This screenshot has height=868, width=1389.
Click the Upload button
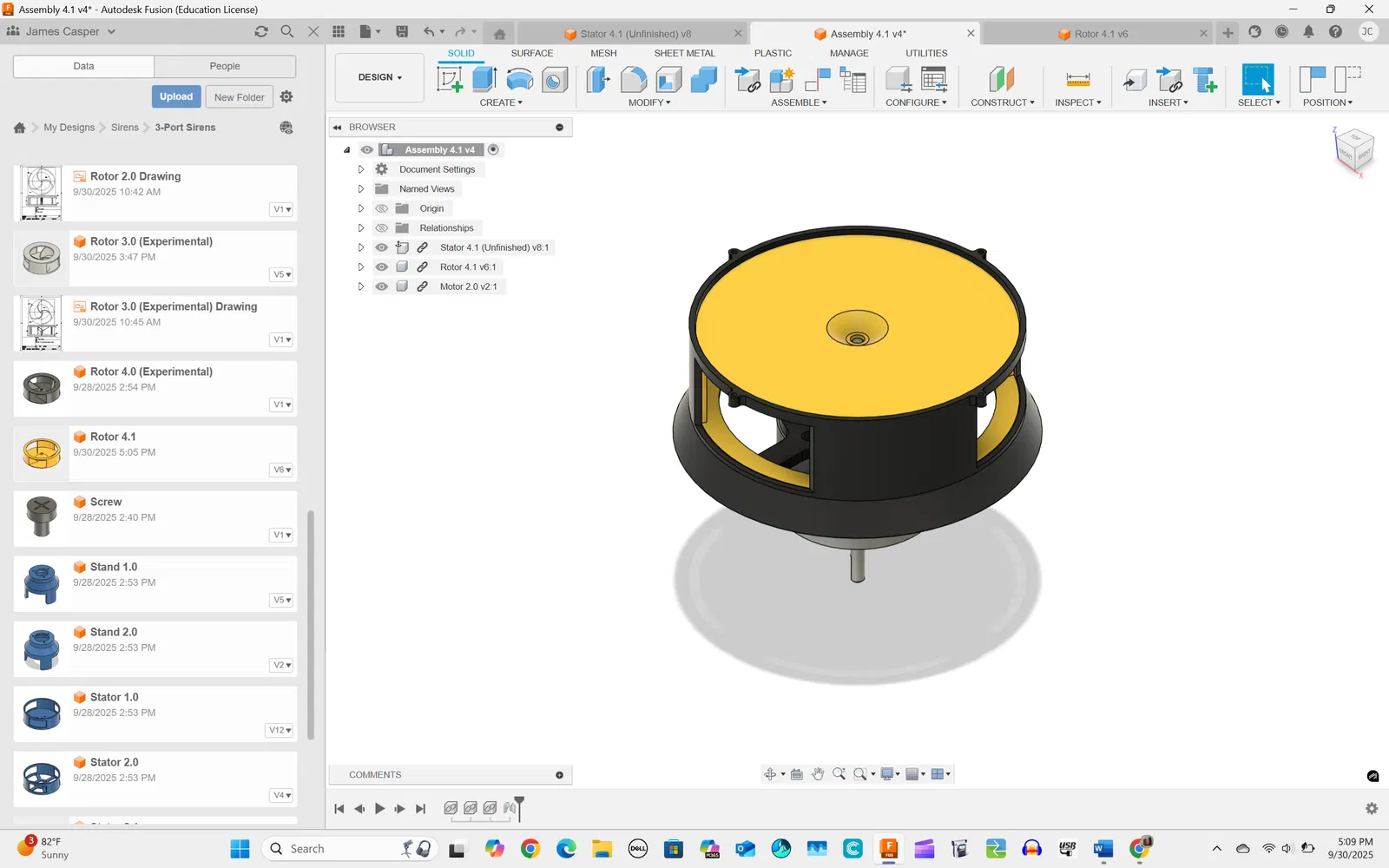[x=176, y=96]
